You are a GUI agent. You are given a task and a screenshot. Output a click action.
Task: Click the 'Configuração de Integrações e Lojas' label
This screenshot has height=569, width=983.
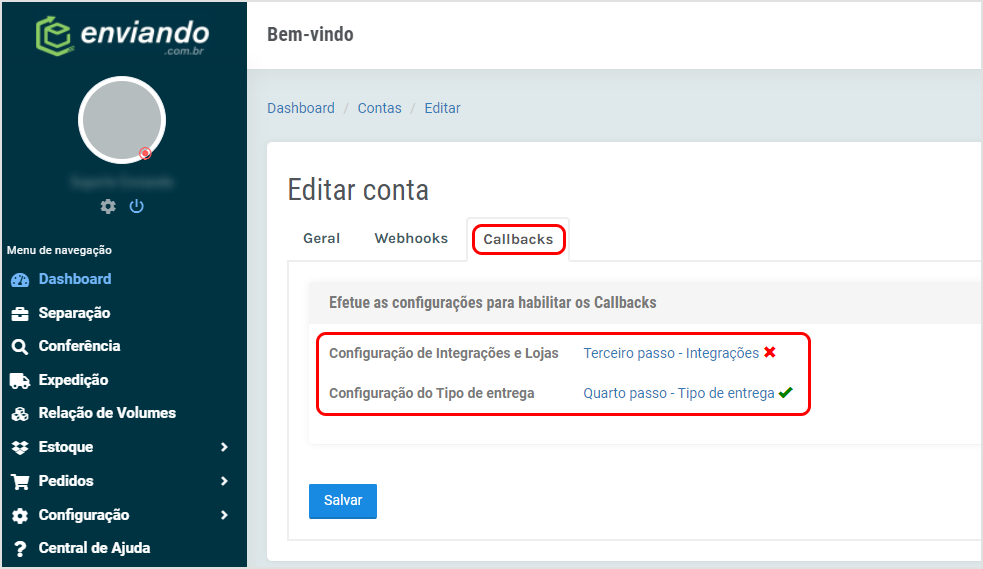(x=444, y=353)
